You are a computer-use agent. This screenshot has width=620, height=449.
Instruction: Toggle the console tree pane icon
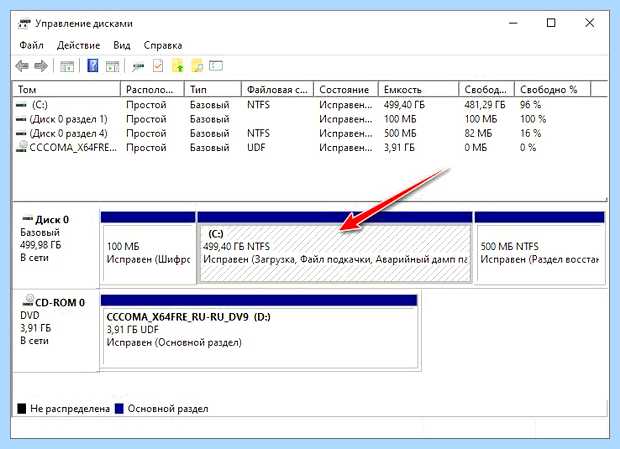[67, 66]
